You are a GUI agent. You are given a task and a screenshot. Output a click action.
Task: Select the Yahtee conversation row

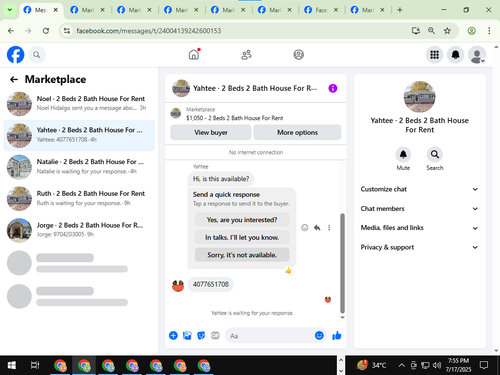click(79, 135)
